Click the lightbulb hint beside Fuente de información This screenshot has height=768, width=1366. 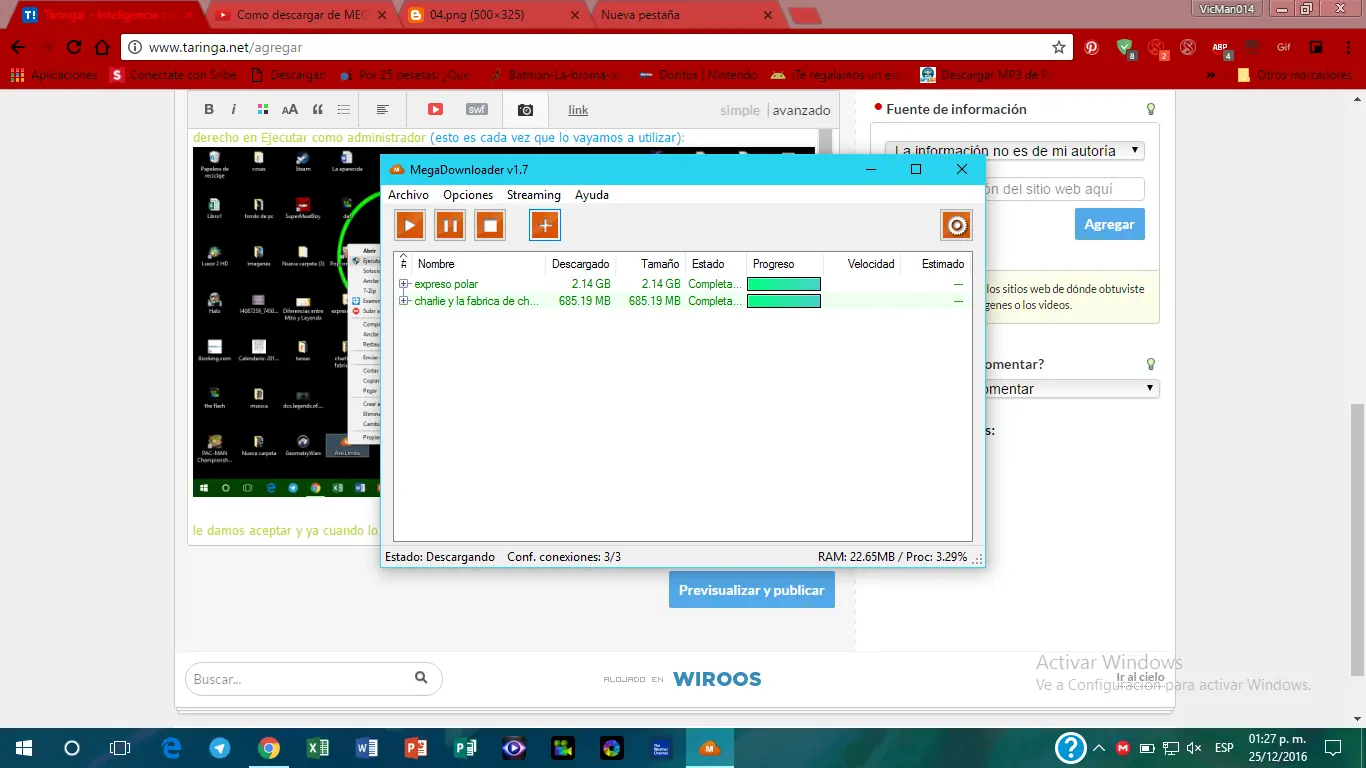tap(1150, 109)
